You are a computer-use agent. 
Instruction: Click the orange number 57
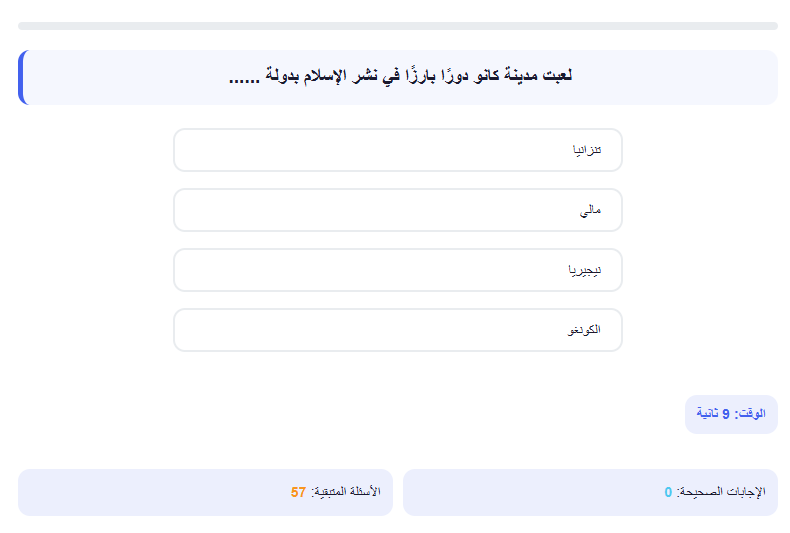(298, 492)
